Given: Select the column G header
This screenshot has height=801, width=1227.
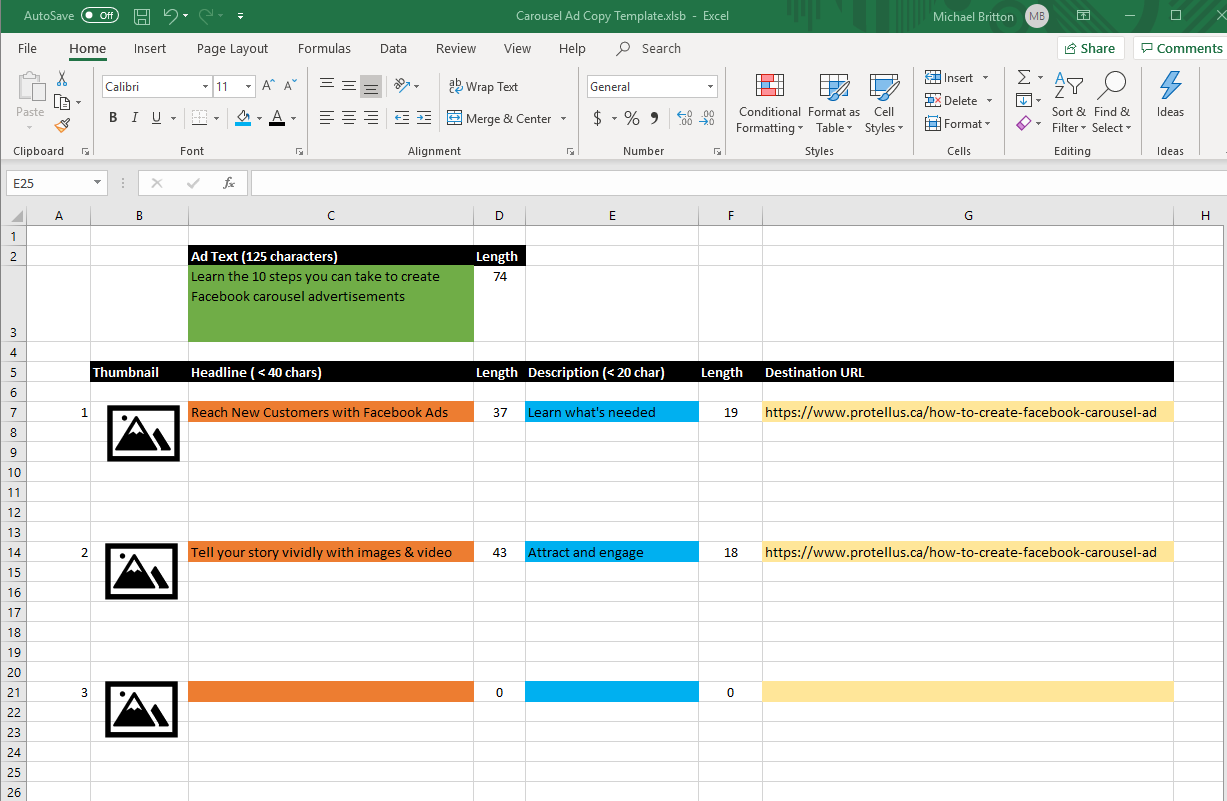Looking at the screenshot, I should [x=968, y=216].
